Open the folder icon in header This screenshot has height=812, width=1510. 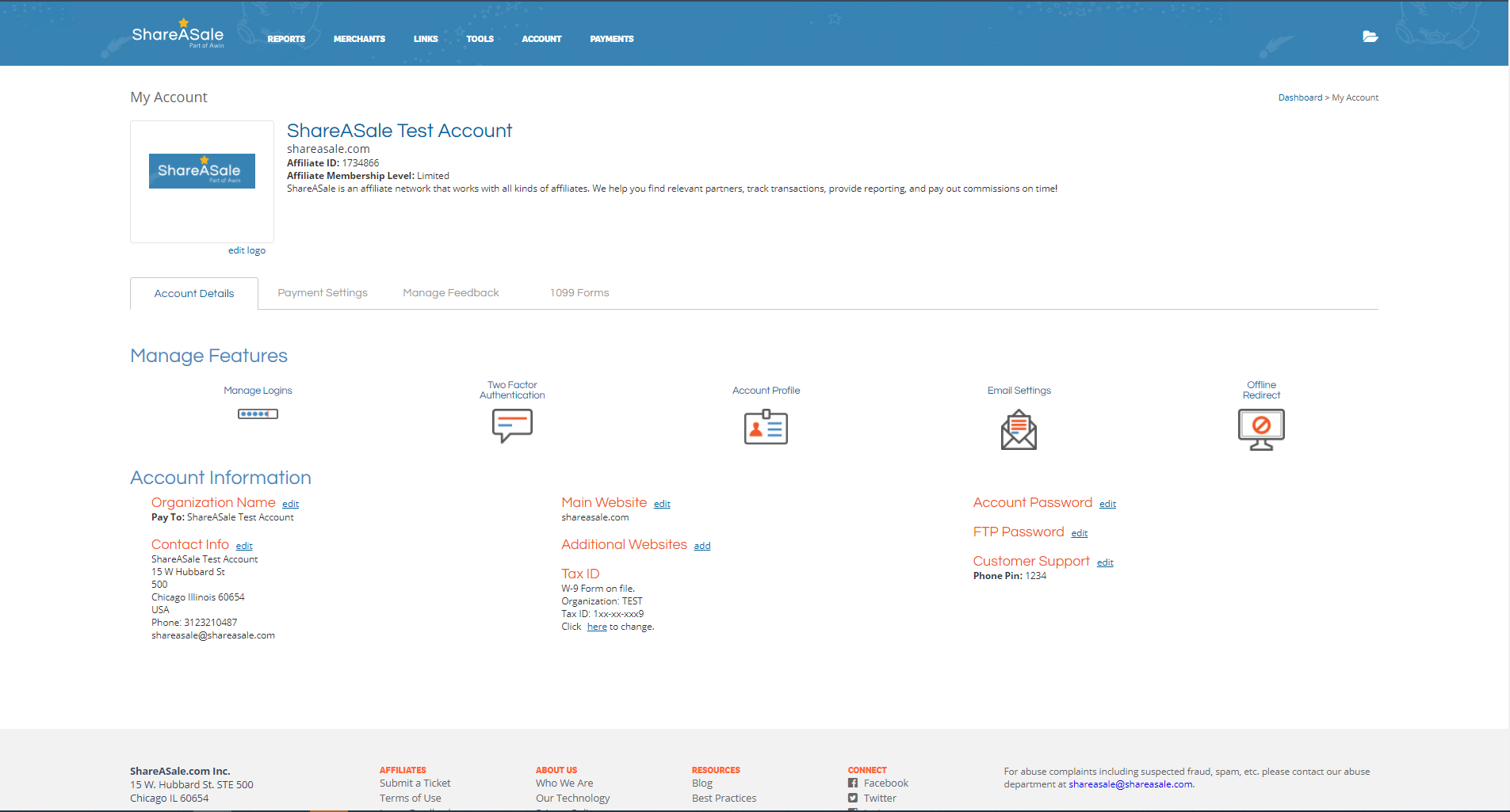(x=1370, y=36)
